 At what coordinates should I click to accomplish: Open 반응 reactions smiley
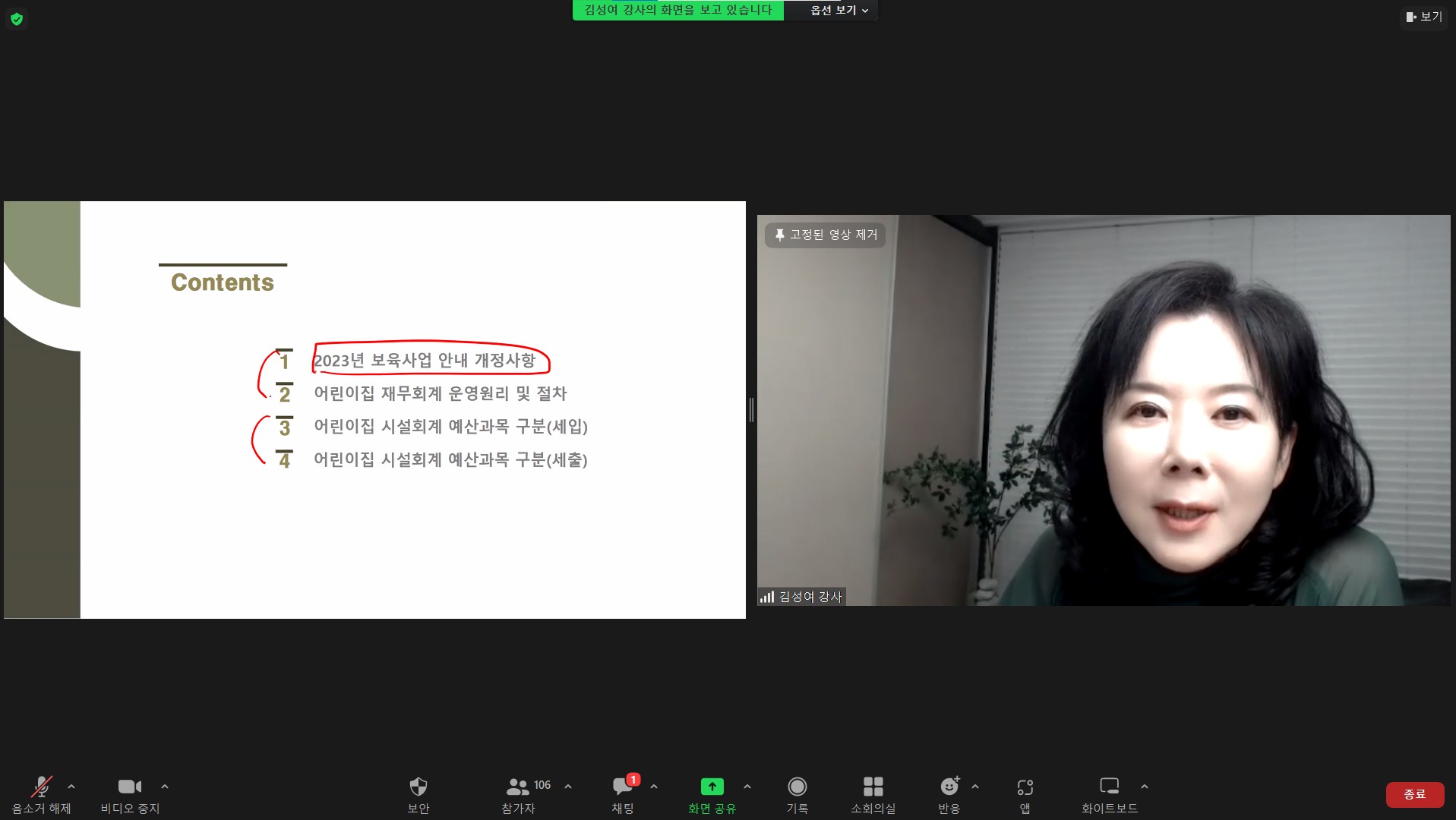pos(949,794)
